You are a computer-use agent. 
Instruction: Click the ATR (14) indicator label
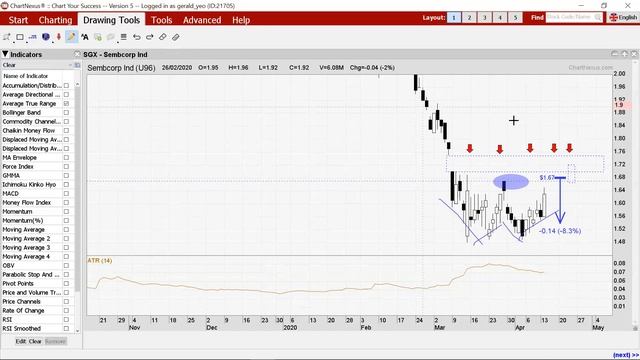click(100, 260)
